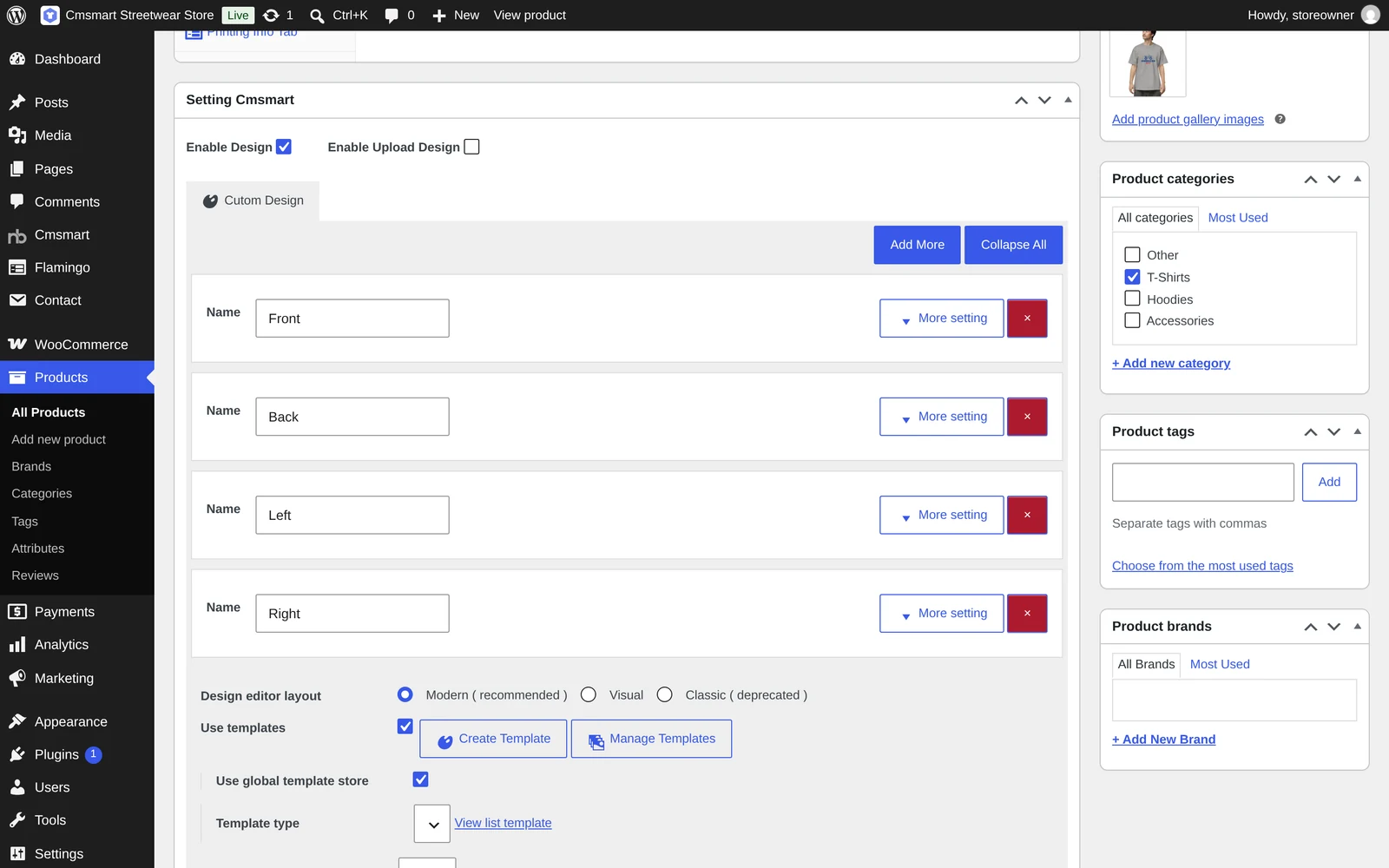Expand More setting for Back
1389x868 pixels.
click(x=942, y=417)
